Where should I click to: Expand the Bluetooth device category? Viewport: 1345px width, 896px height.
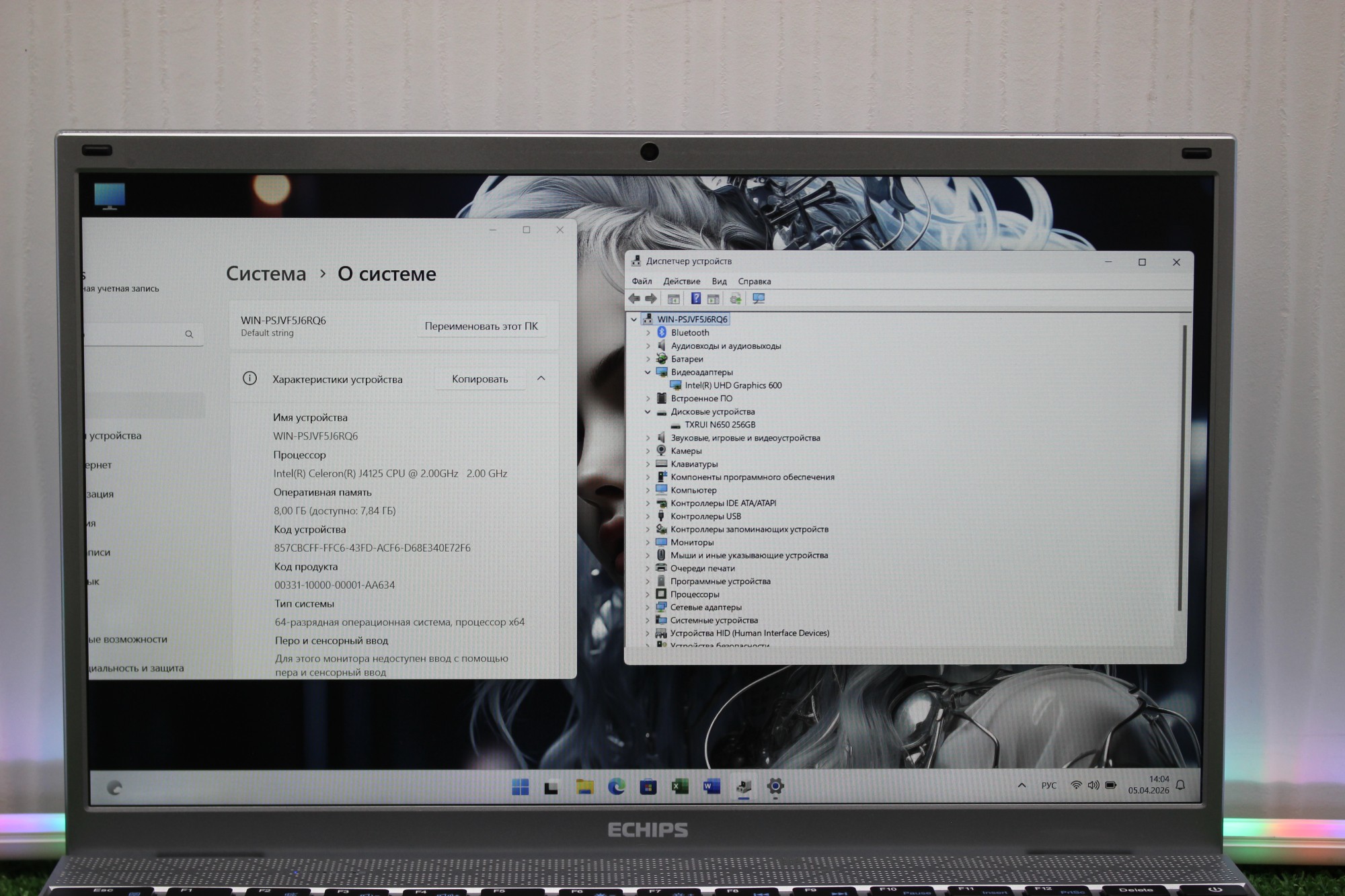[648, 333]
